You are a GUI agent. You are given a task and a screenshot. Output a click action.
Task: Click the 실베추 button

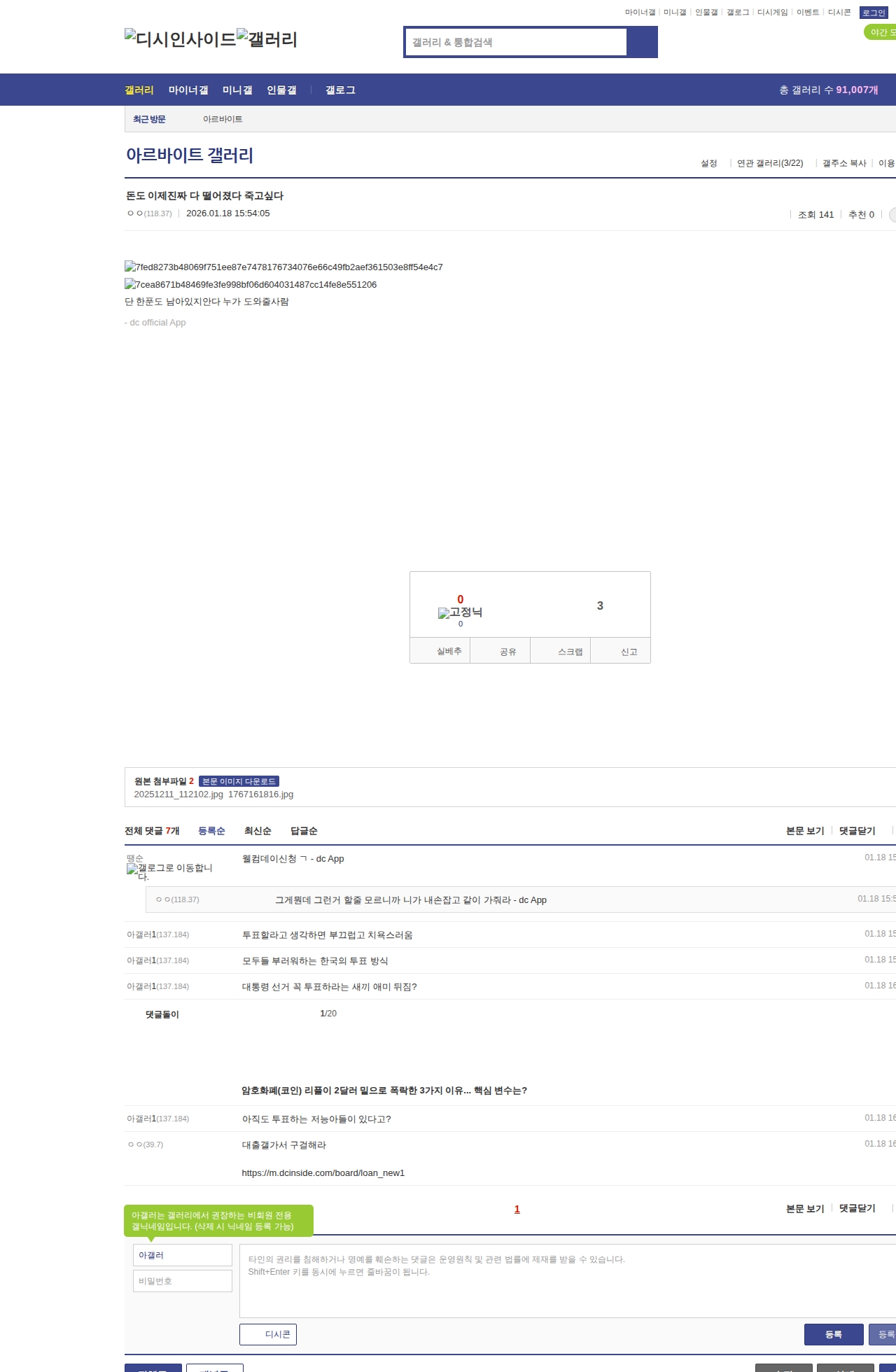(x=440, y=650)
